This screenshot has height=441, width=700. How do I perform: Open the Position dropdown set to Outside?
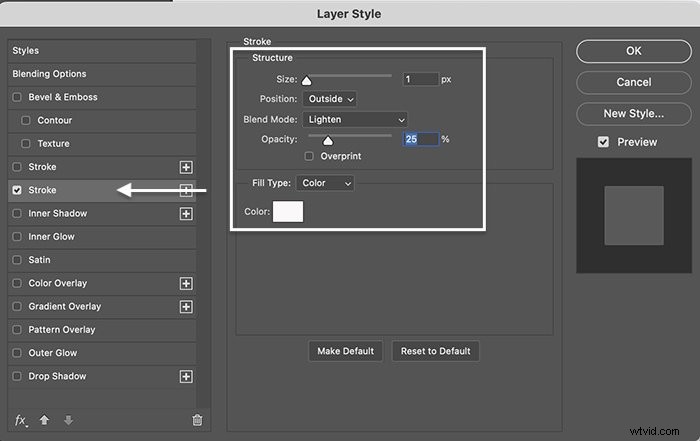[329, 99]
